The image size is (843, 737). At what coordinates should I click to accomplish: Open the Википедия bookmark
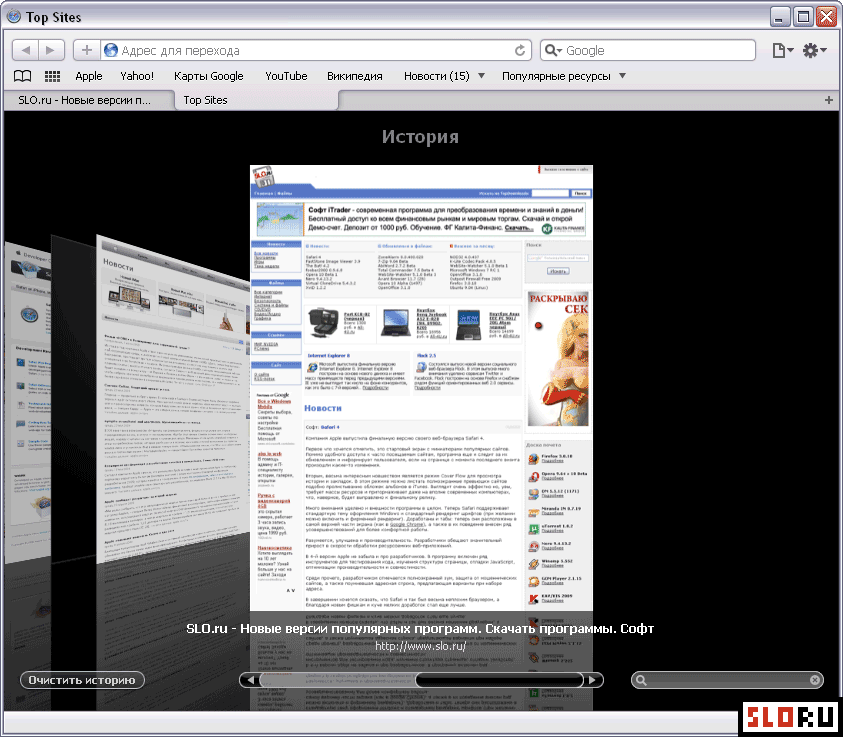point(354,76)
